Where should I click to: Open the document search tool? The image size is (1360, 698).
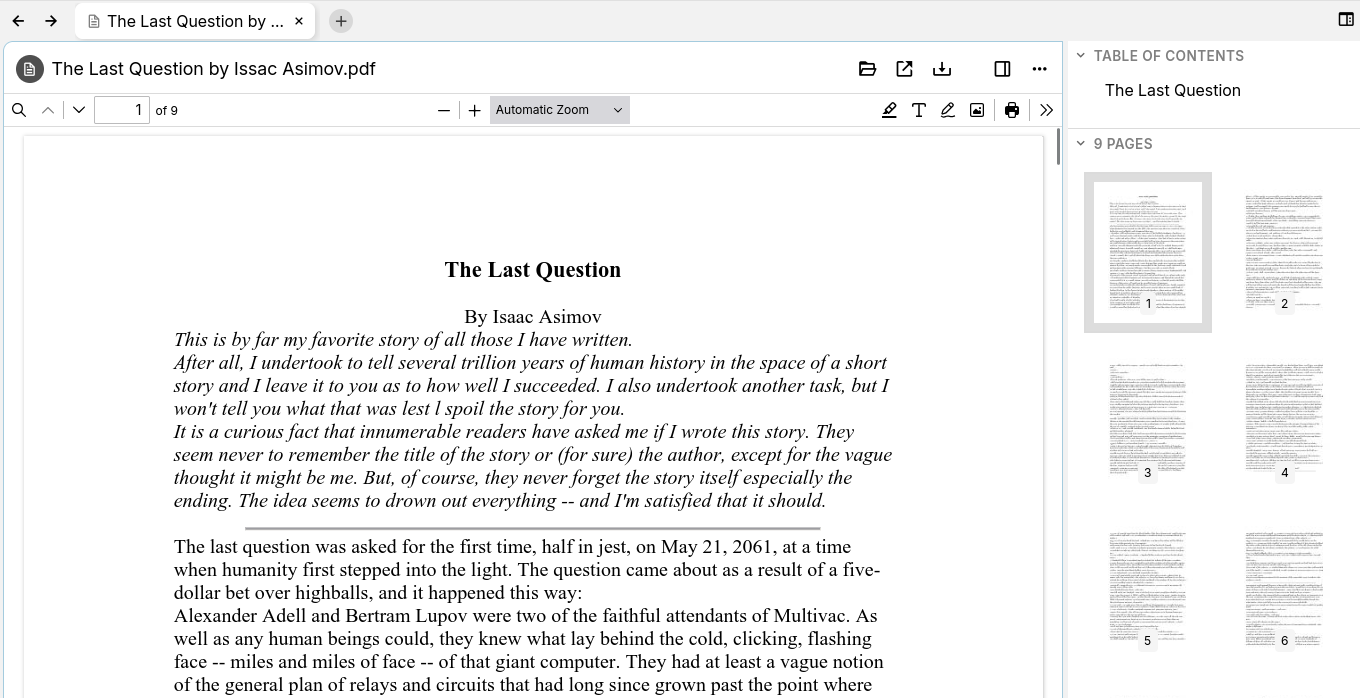click(x=18, y=110)
